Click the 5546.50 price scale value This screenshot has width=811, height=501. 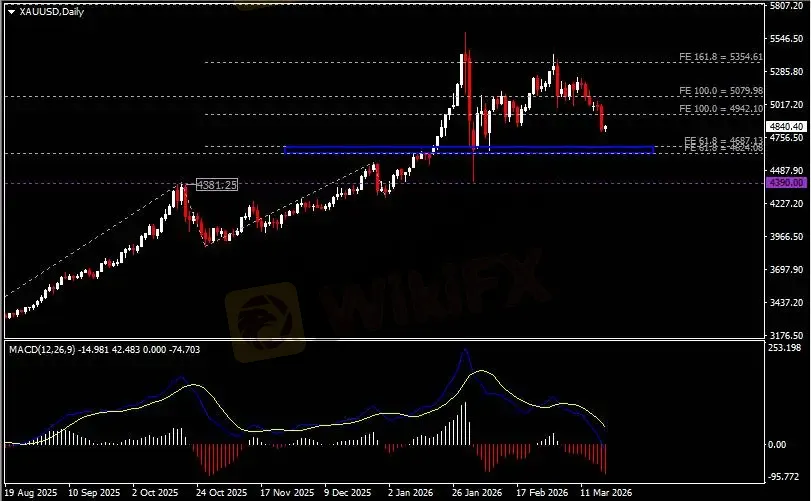786,39
